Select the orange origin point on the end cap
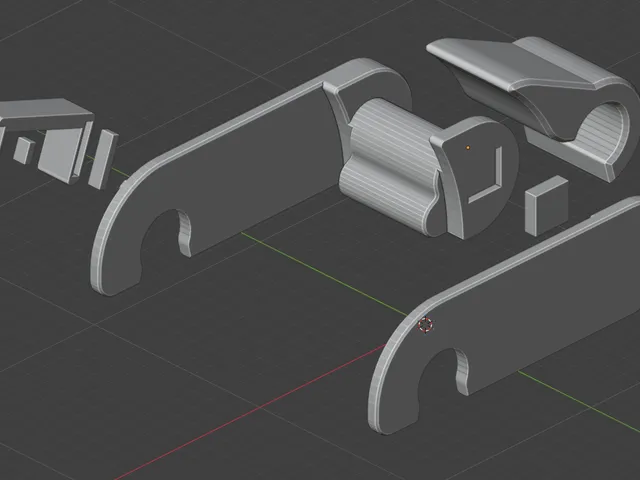The width and height of the screenshot is (640, 480). [468, 147]
